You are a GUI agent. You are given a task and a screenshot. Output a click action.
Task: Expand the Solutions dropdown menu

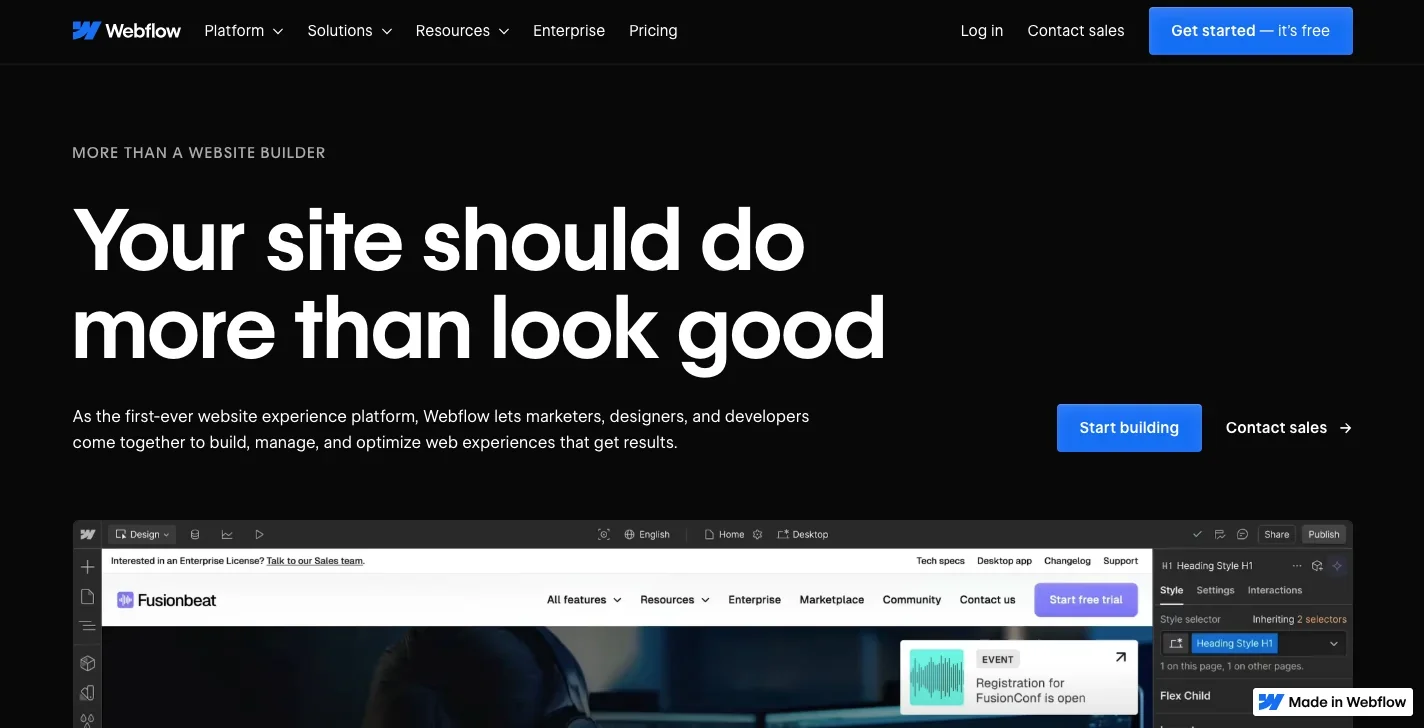point(350,31)
